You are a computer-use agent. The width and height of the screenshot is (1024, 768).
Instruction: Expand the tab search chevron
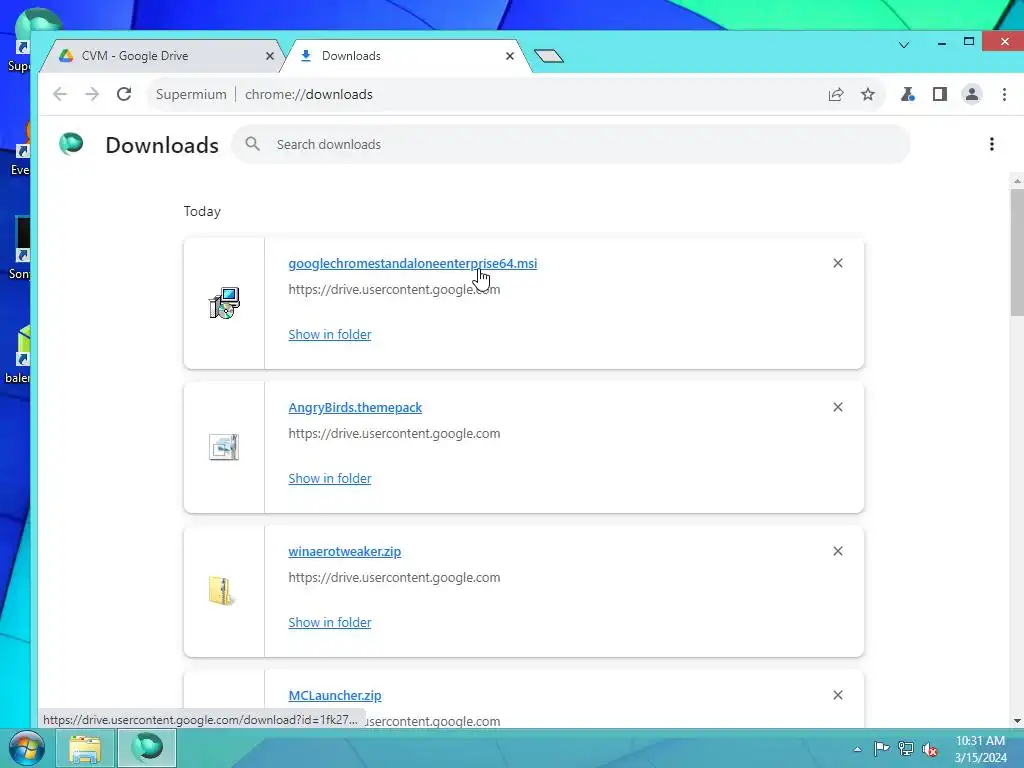[x=904, y=45]
